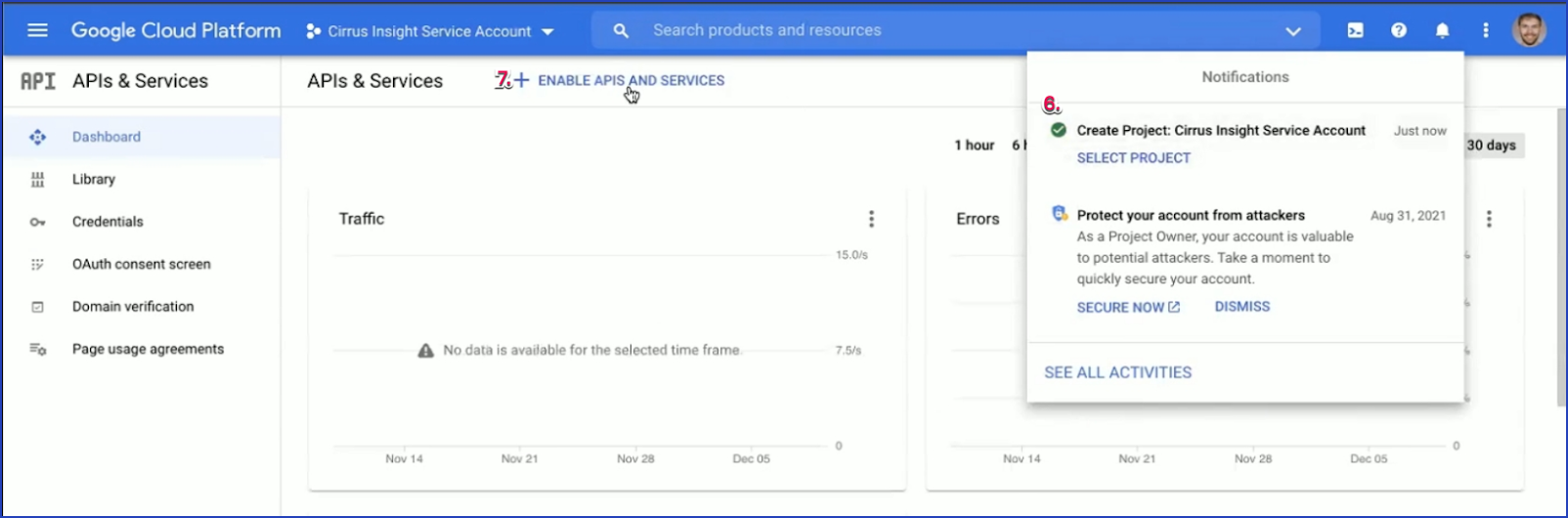The image size is (1568, 518).
Task: Click the API logo icon in sidebar
Action: coord(38,81)
